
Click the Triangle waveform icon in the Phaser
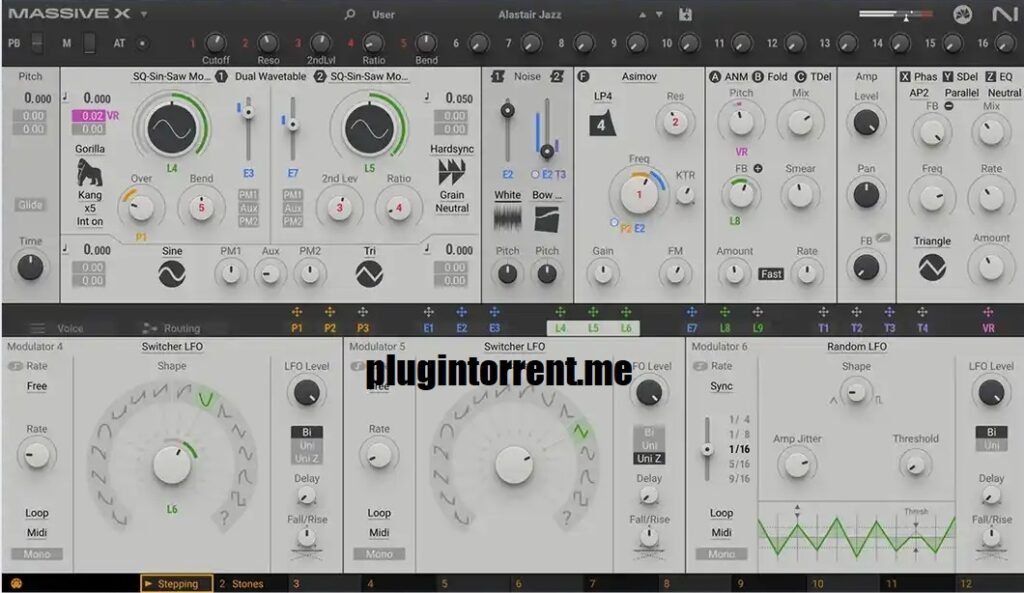(932, 266)
